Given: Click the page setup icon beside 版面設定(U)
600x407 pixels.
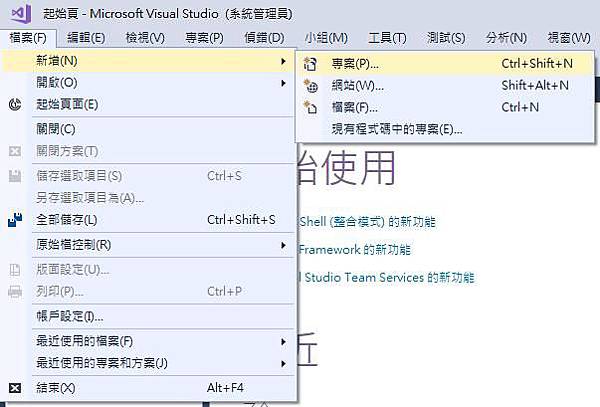Looking at the screenshot, I should [x=15, y=270].
